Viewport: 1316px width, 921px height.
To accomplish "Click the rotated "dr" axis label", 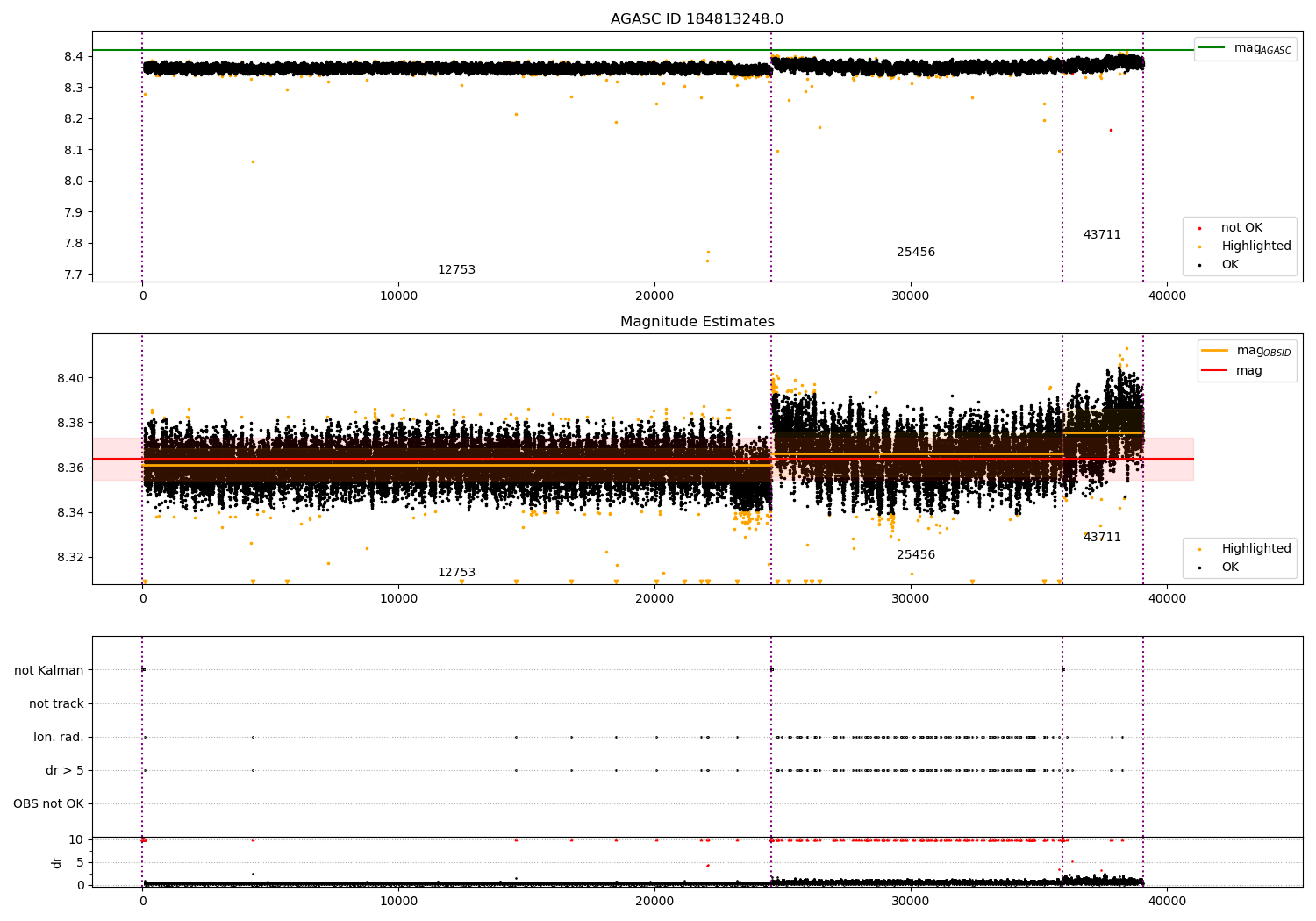I will pyautogui.click(x=57, y=862).
